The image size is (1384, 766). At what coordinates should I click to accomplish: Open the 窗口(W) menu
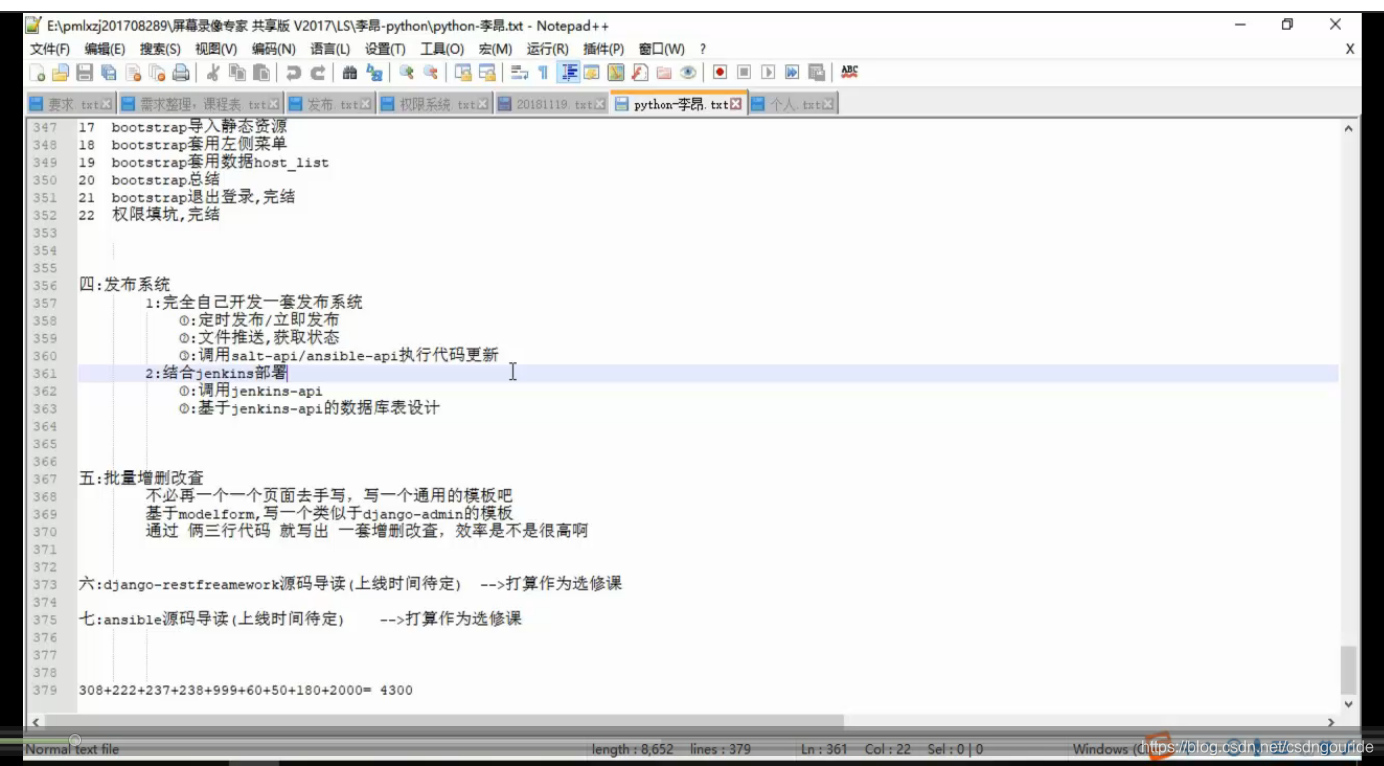point(662,49)
